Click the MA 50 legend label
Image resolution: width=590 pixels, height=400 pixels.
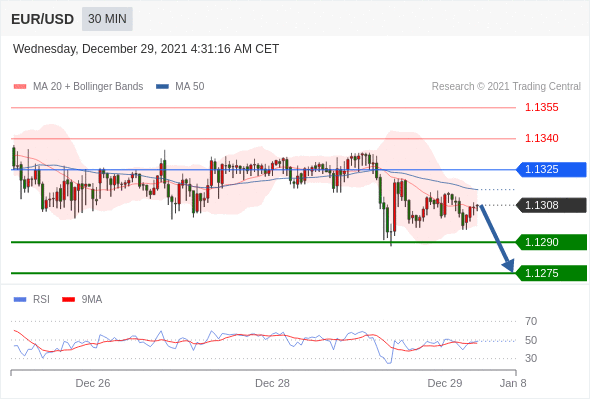[x=190, y=87]
